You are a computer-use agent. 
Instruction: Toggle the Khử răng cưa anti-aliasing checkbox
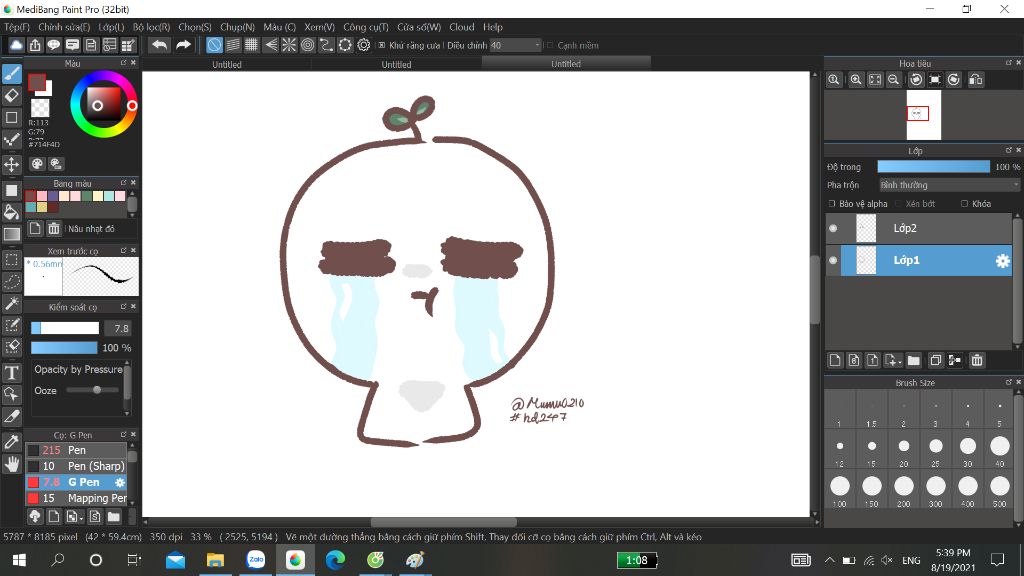(x=382, y=45)
